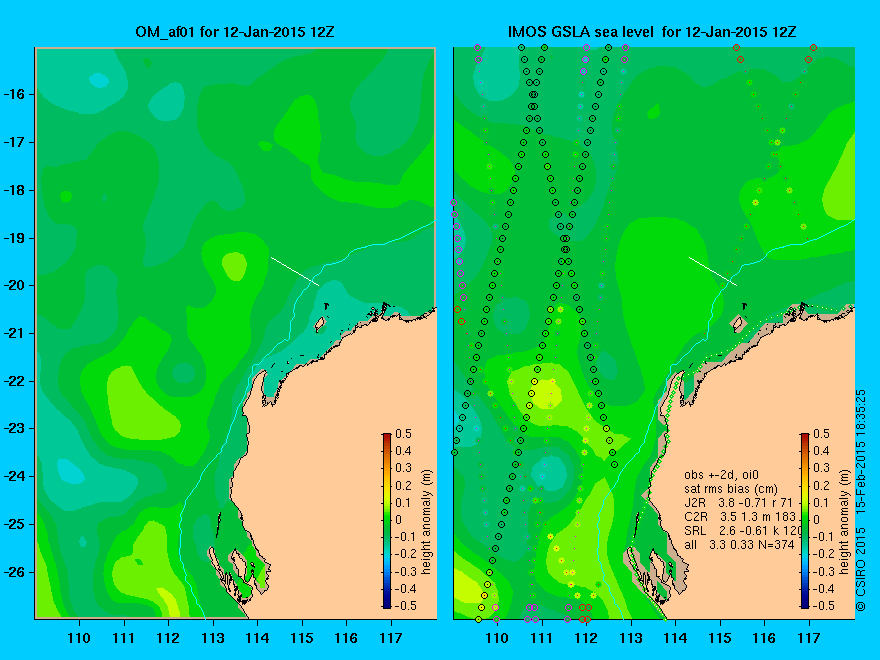Click 'height anomaly (m)' label in IMOS GSLA map
Image resolution: width=880 pixels, height=660 pixels.
point(844,521)
